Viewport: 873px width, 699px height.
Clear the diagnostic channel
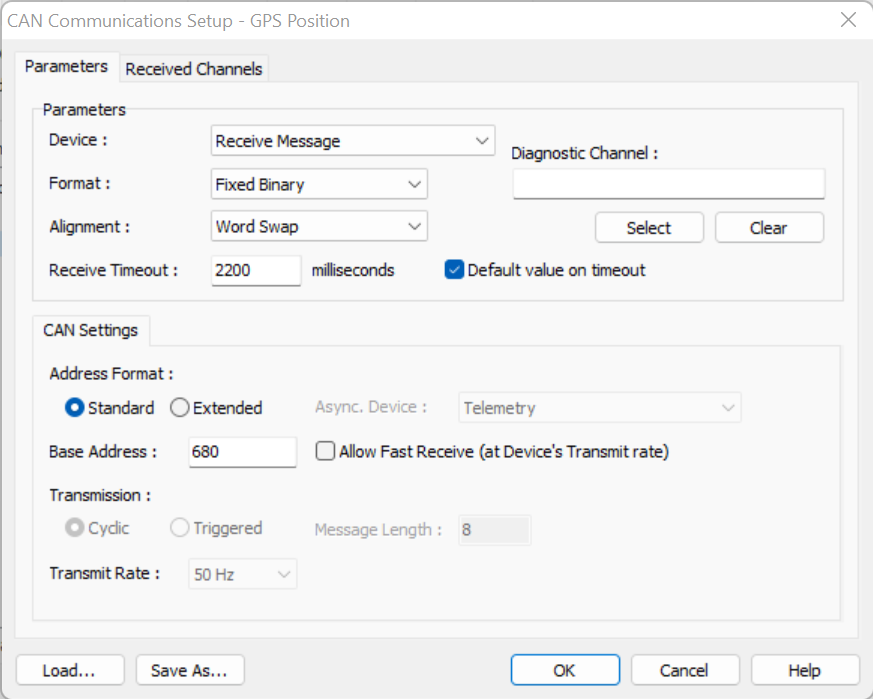coord(768,228)
